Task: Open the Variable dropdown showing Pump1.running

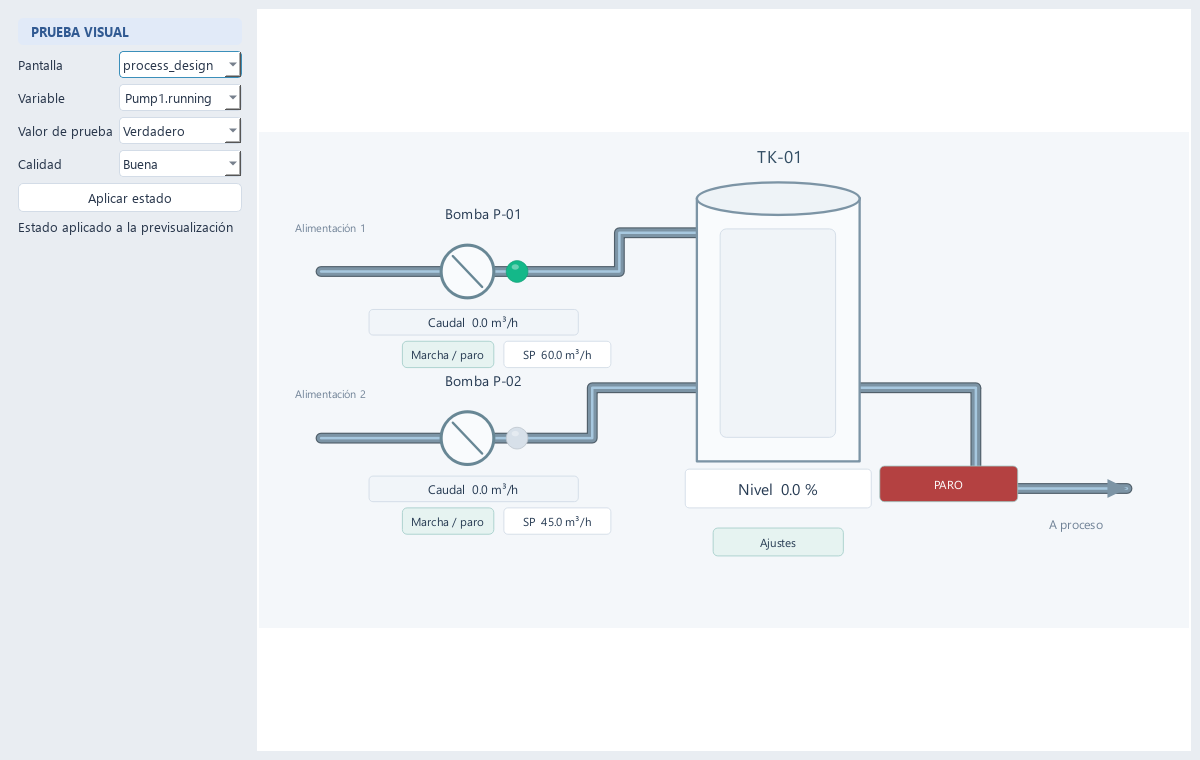Action: coord(180,98)
